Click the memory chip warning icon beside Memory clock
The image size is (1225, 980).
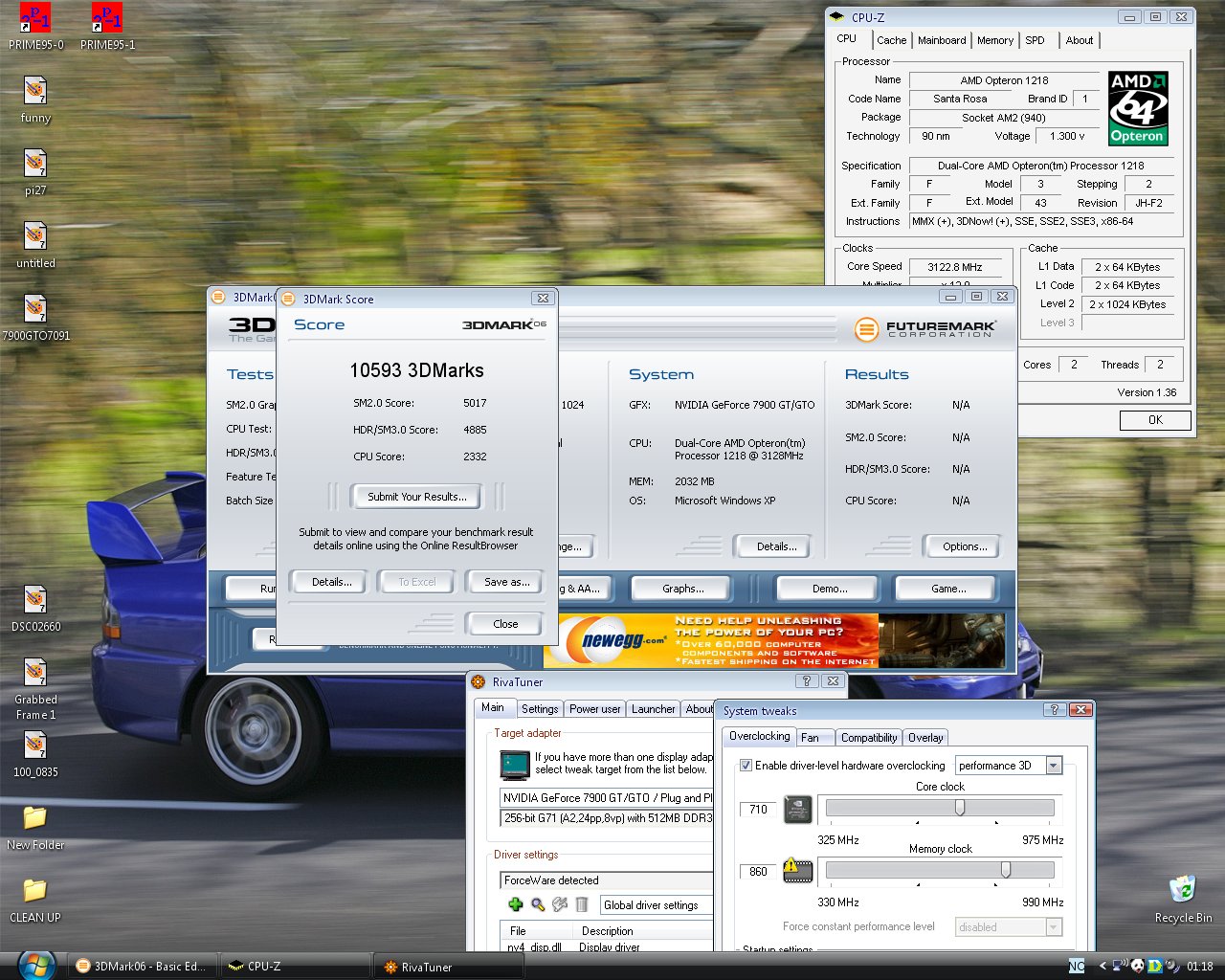[798, 870]
